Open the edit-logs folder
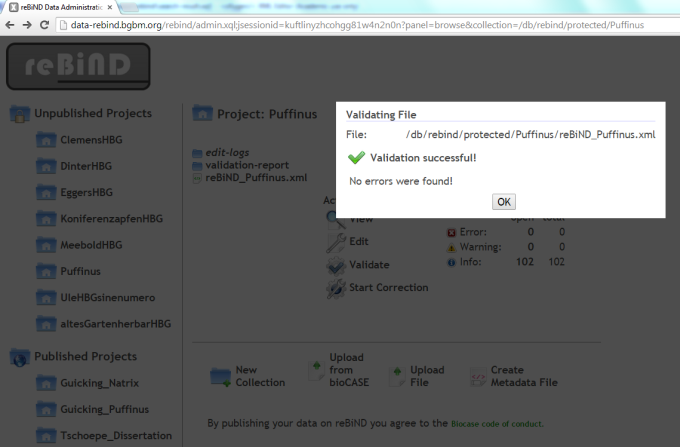The height and width of the screenshot is (447, 680). [x=226, y=152]
